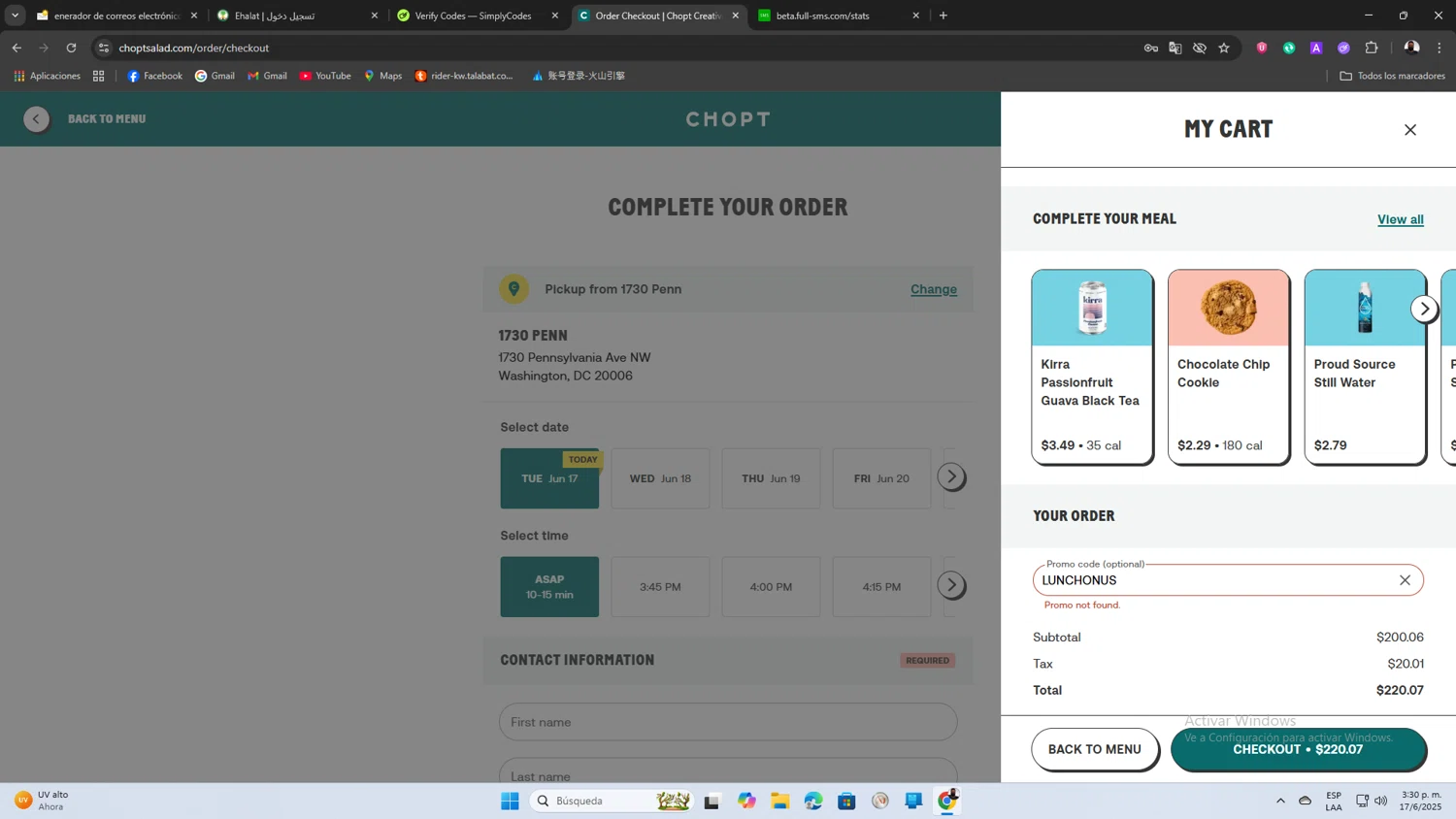Viewport: 1456px width, 819px height.
Task: Open the password manager key icon
Action: (x=1151, y=48)
